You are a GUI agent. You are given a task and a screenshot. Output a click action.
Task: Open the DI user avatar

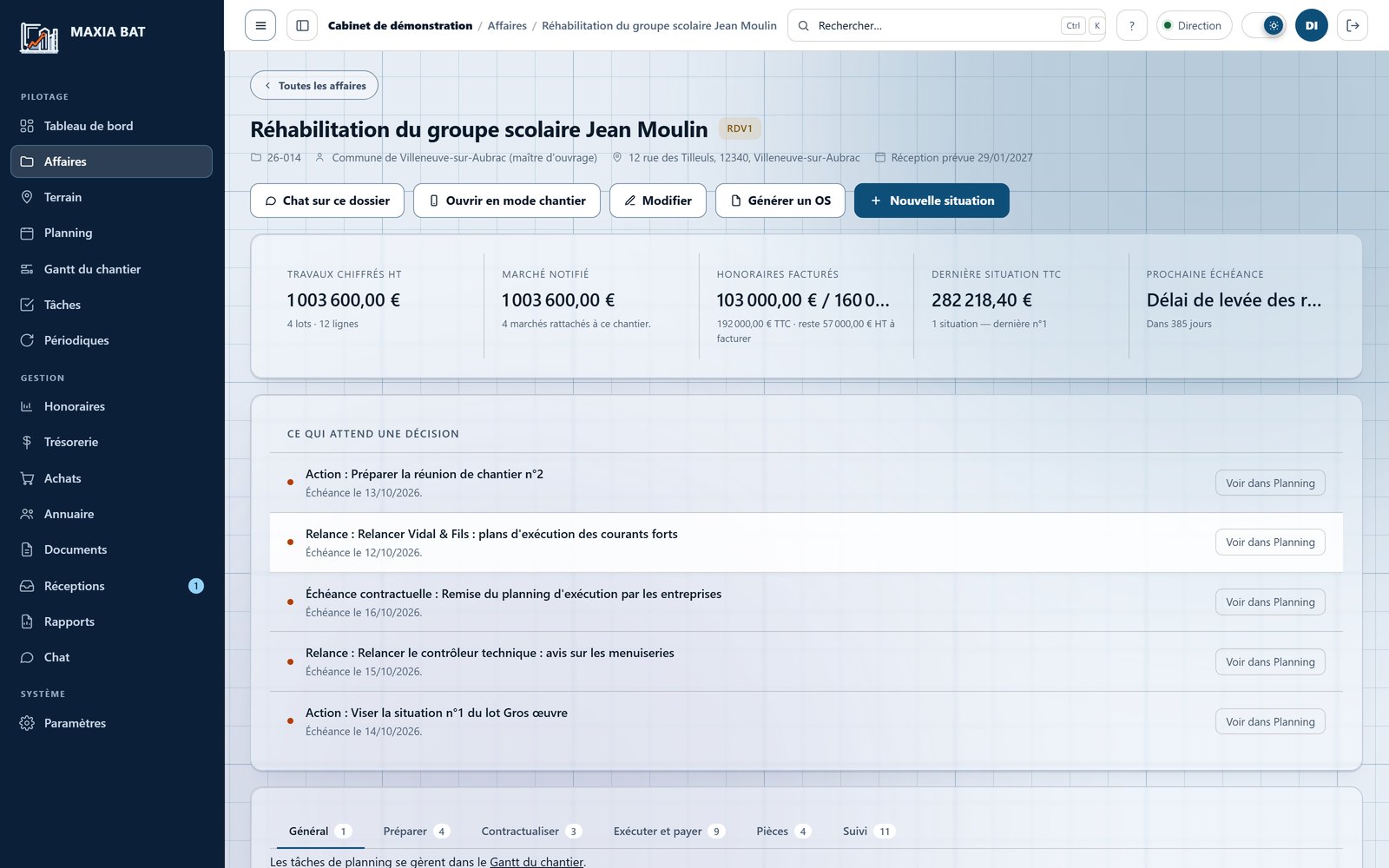pos(1311,25)
